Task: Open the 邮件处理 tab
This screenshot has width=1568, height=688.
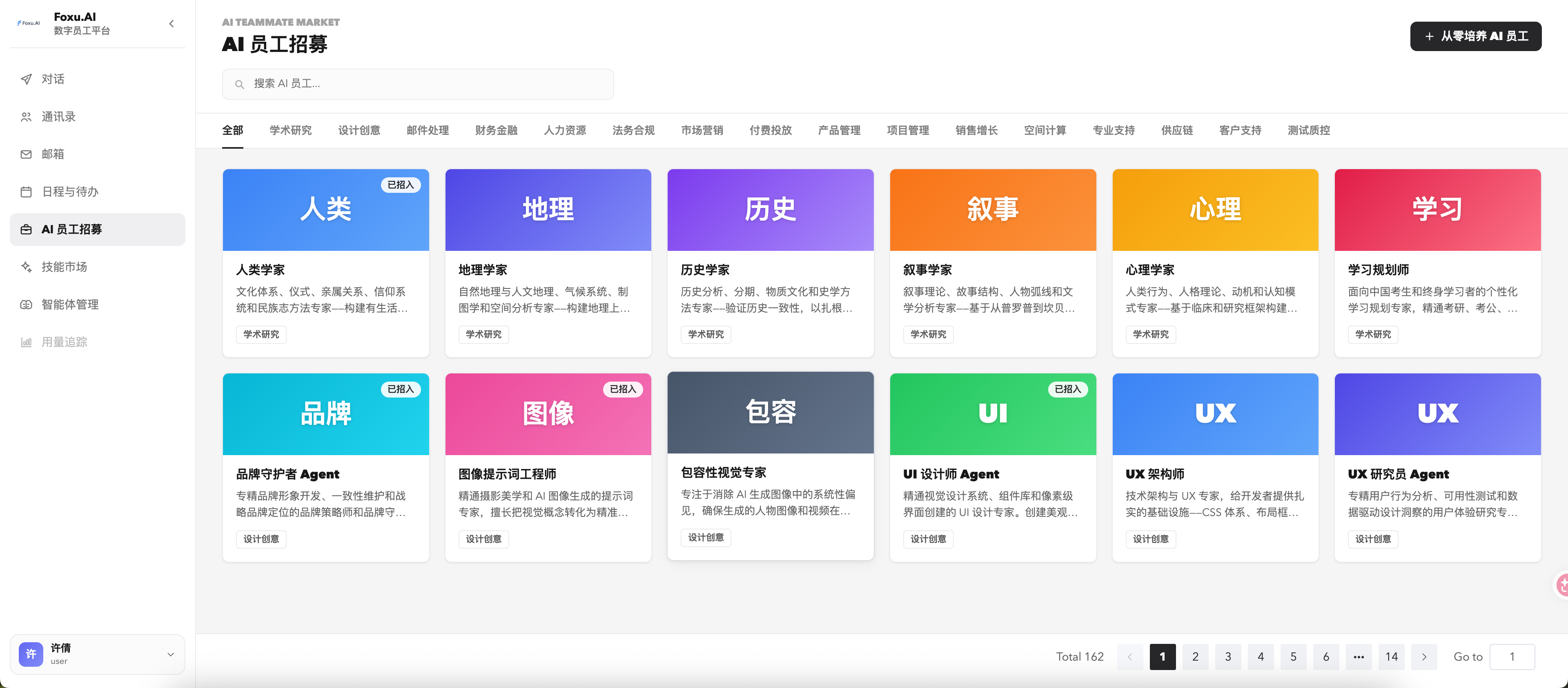Action: 427,130
